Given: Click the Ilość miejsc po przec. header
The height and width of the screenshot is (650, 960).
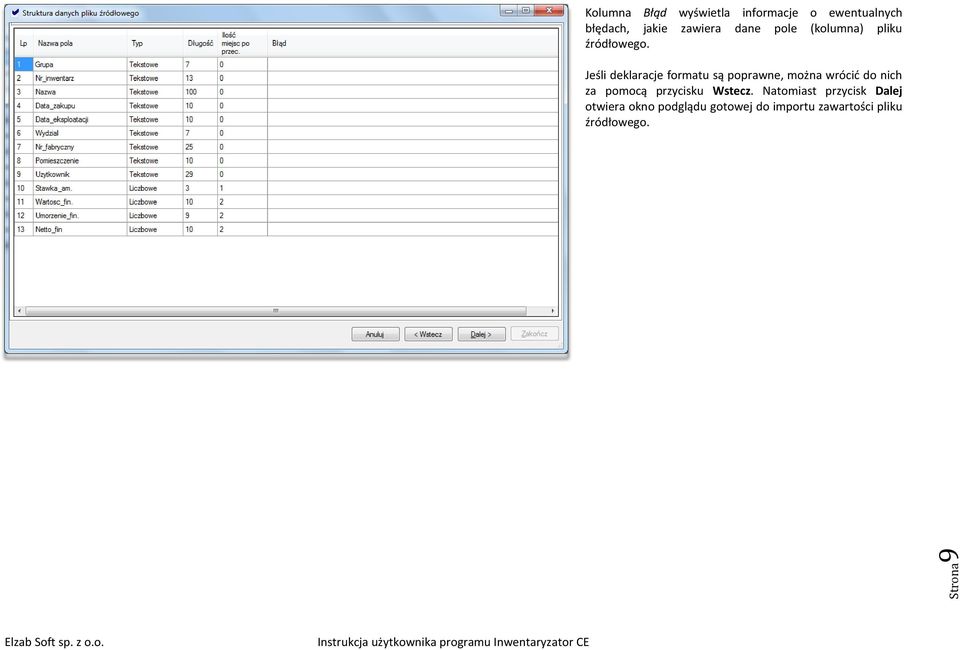Looking at the screenshot, I should point(242,43).
